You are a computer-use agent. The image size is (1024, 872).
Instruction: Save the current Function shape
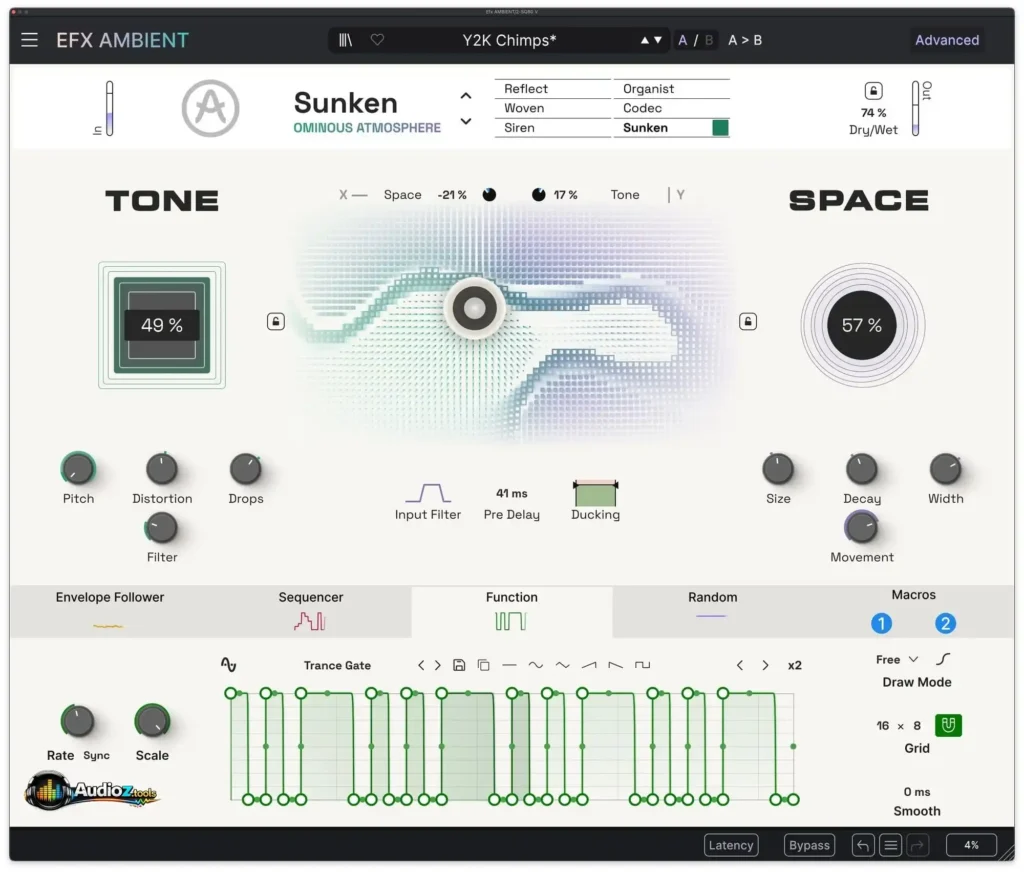[459, 665]
